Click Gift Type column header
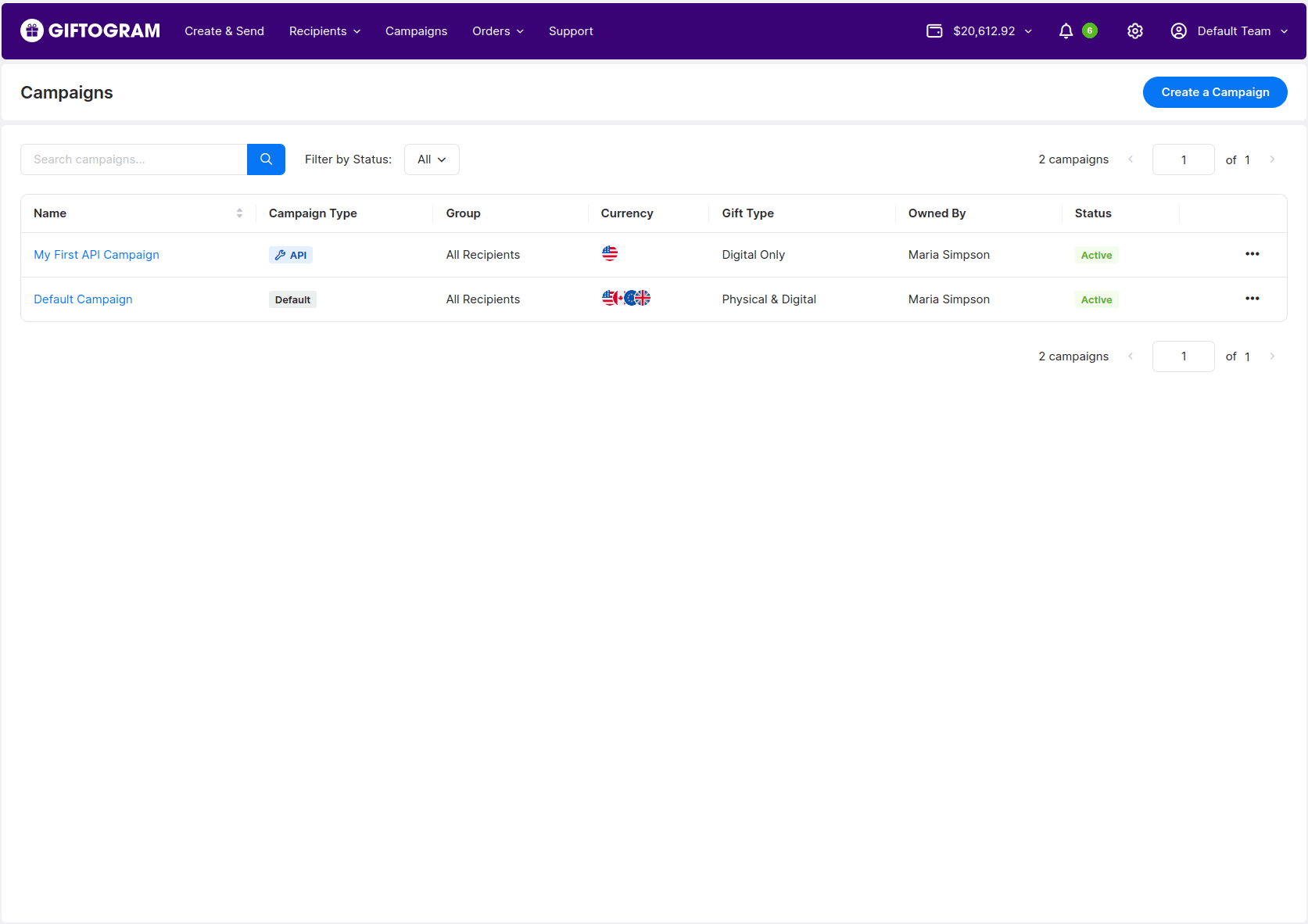Viewport: 1308px width, 924px height. tap(747, 213)
